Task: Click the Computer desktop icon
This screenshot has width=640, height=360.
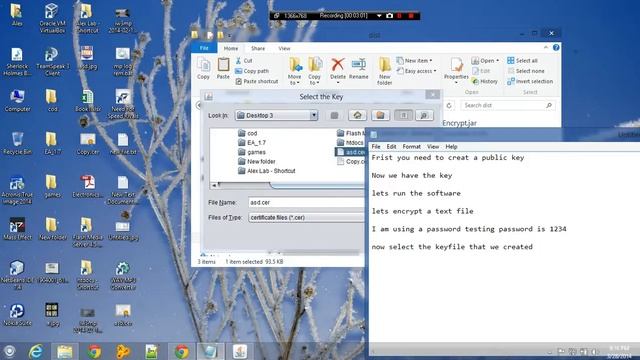Action: click(17, 100)
